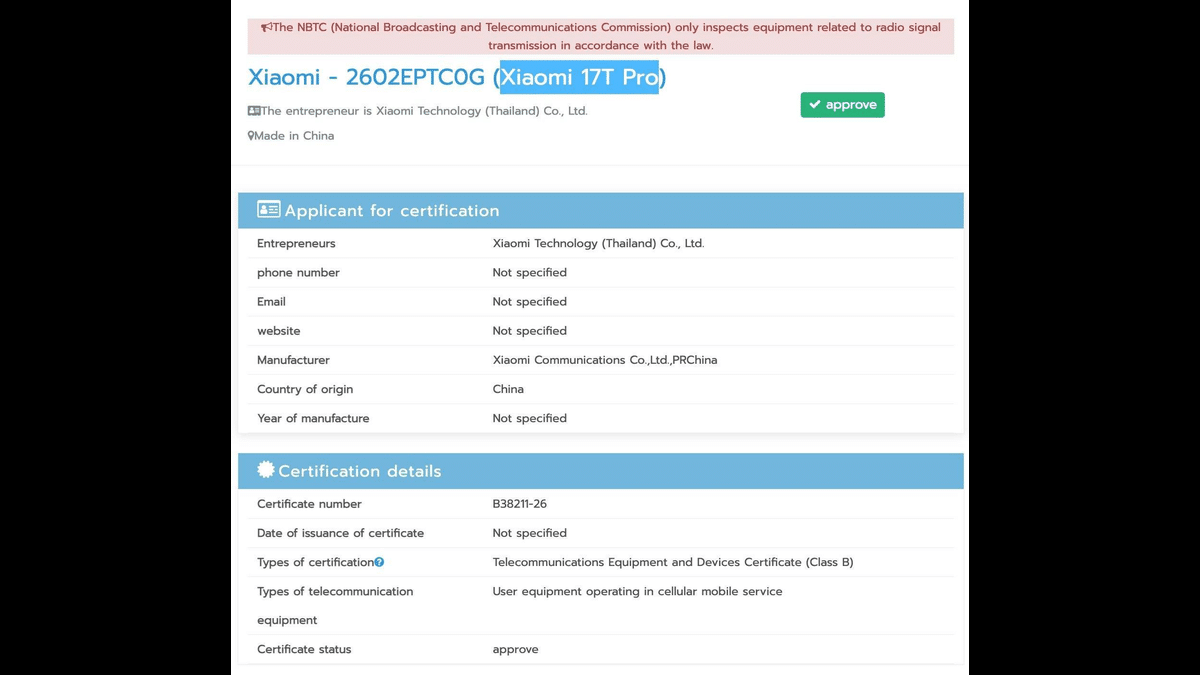Click Not specified in the Email row

[x=529, y=301]
